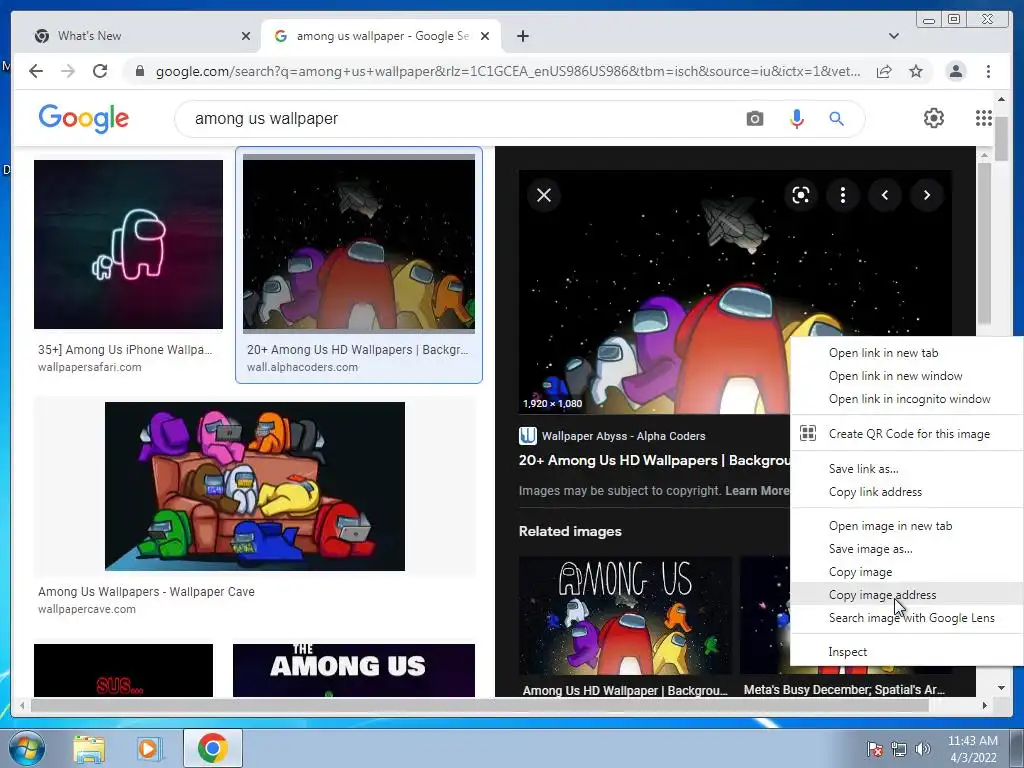
Task: Open the Chrome profile avatar
Action: (x=956, y=71)
